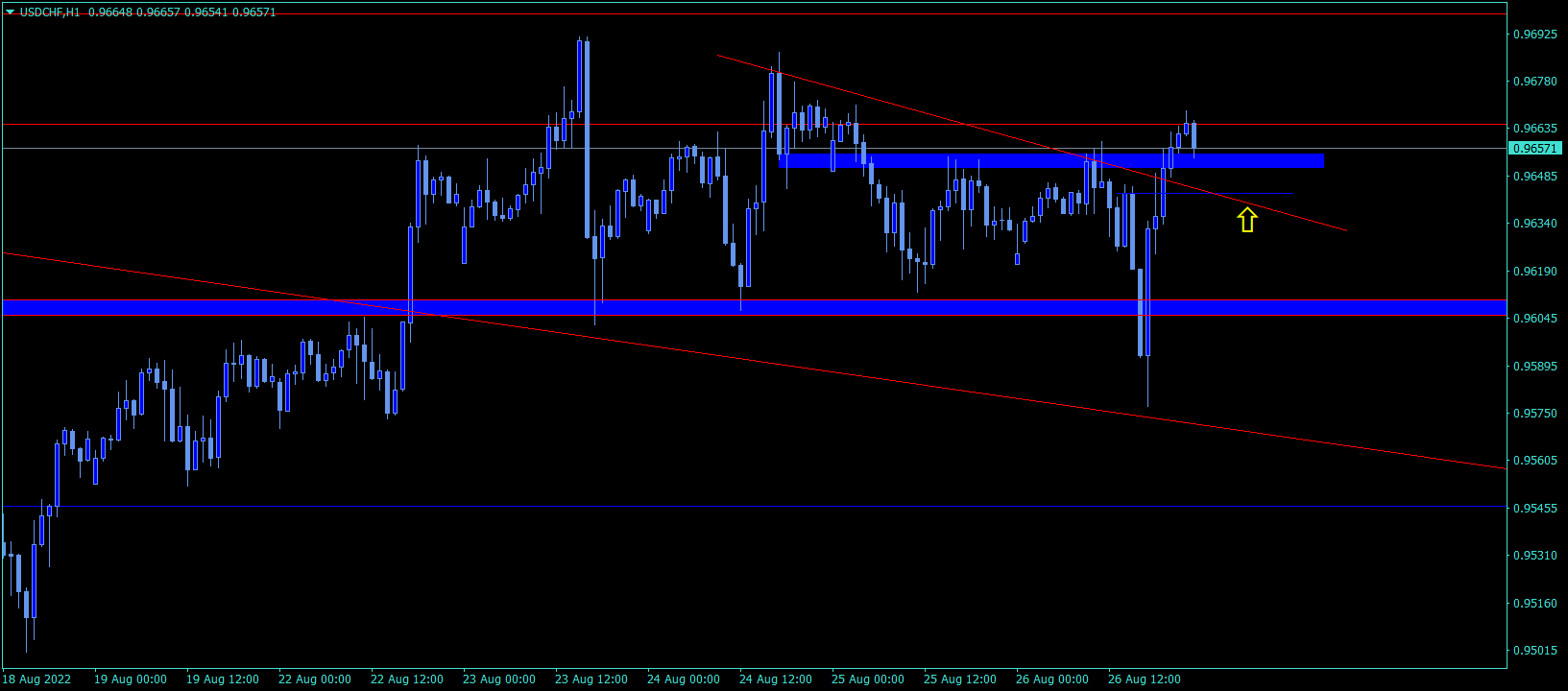Click the 23 Aug 12:00 time label
Screen dimensions: 1568x691
(591, 679)
